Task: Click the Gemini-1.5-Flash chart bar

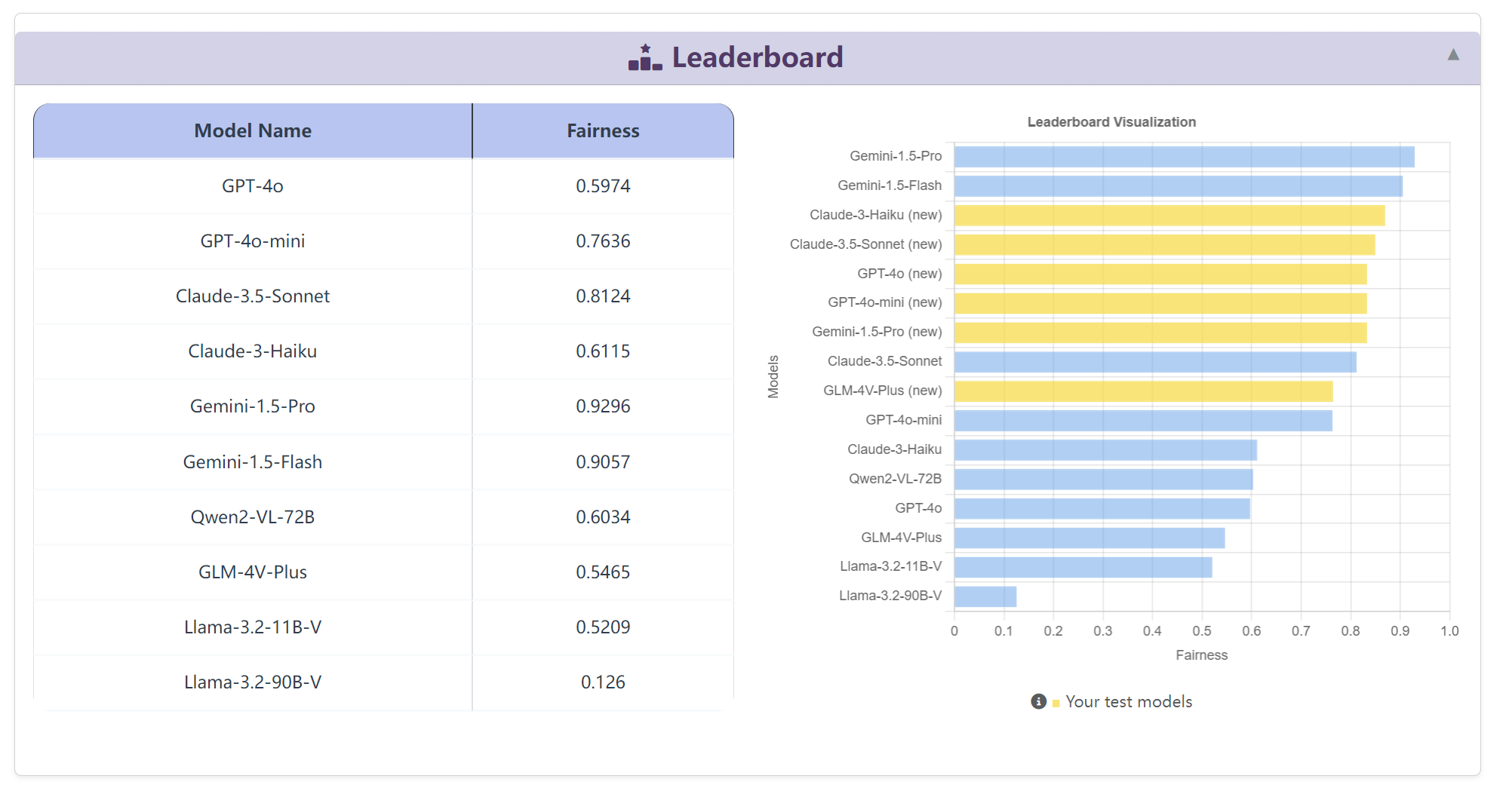Action: (x=1179, y=186)
